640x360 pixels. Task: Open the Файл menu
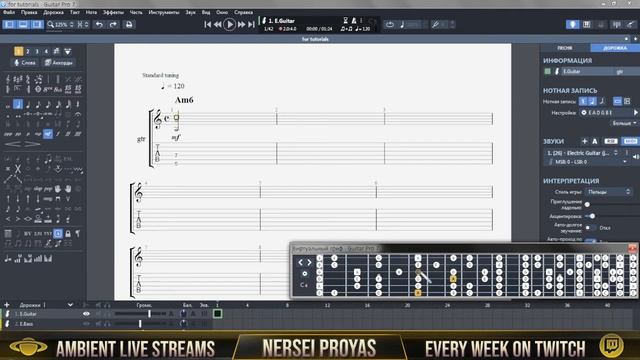9,12
